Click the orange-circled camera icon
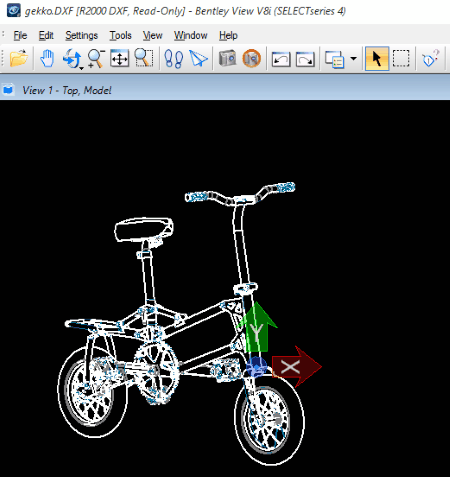This screenshot has height=477, width=450. (252, 59)
